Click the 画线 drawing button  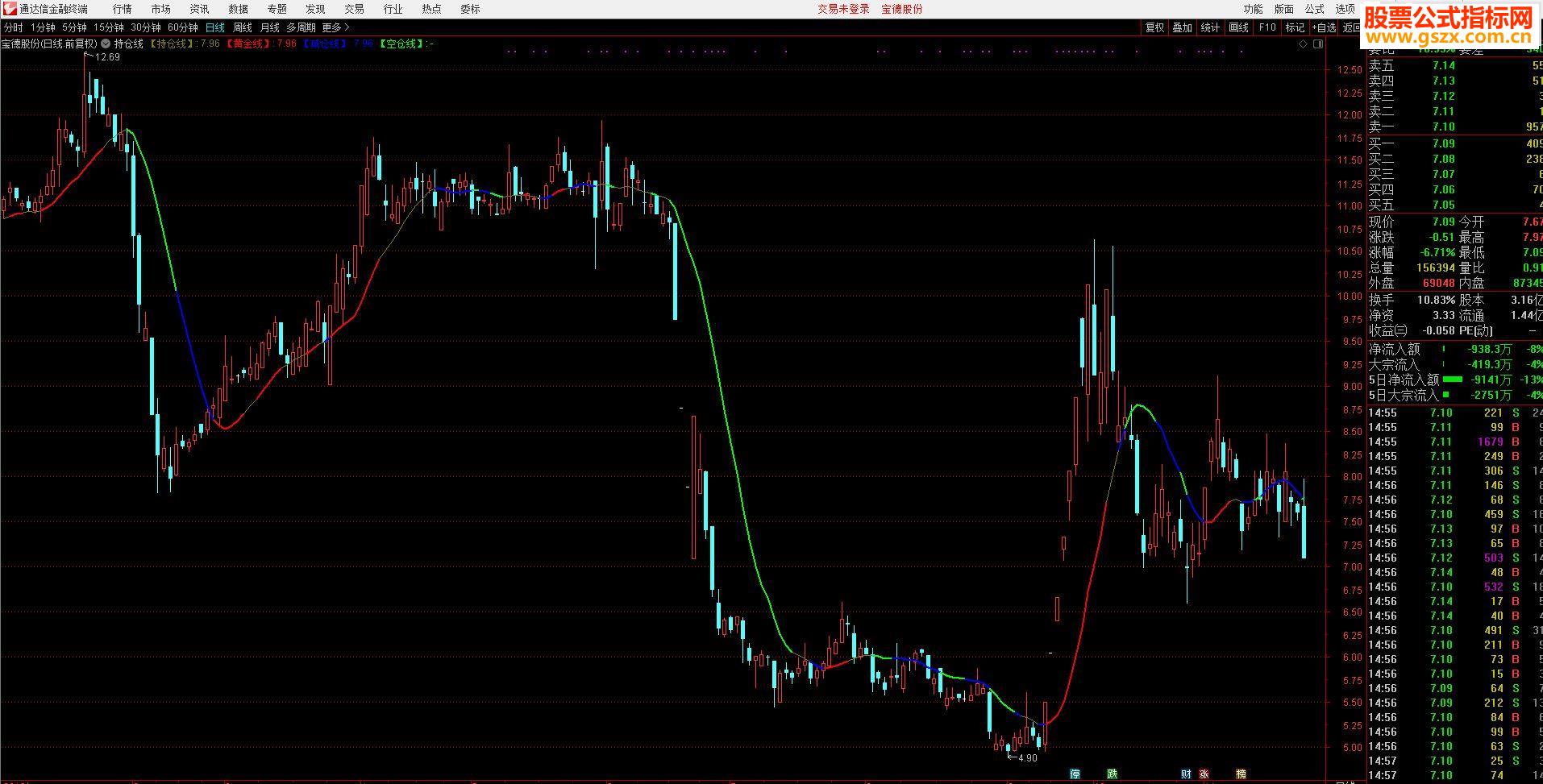1239,27
